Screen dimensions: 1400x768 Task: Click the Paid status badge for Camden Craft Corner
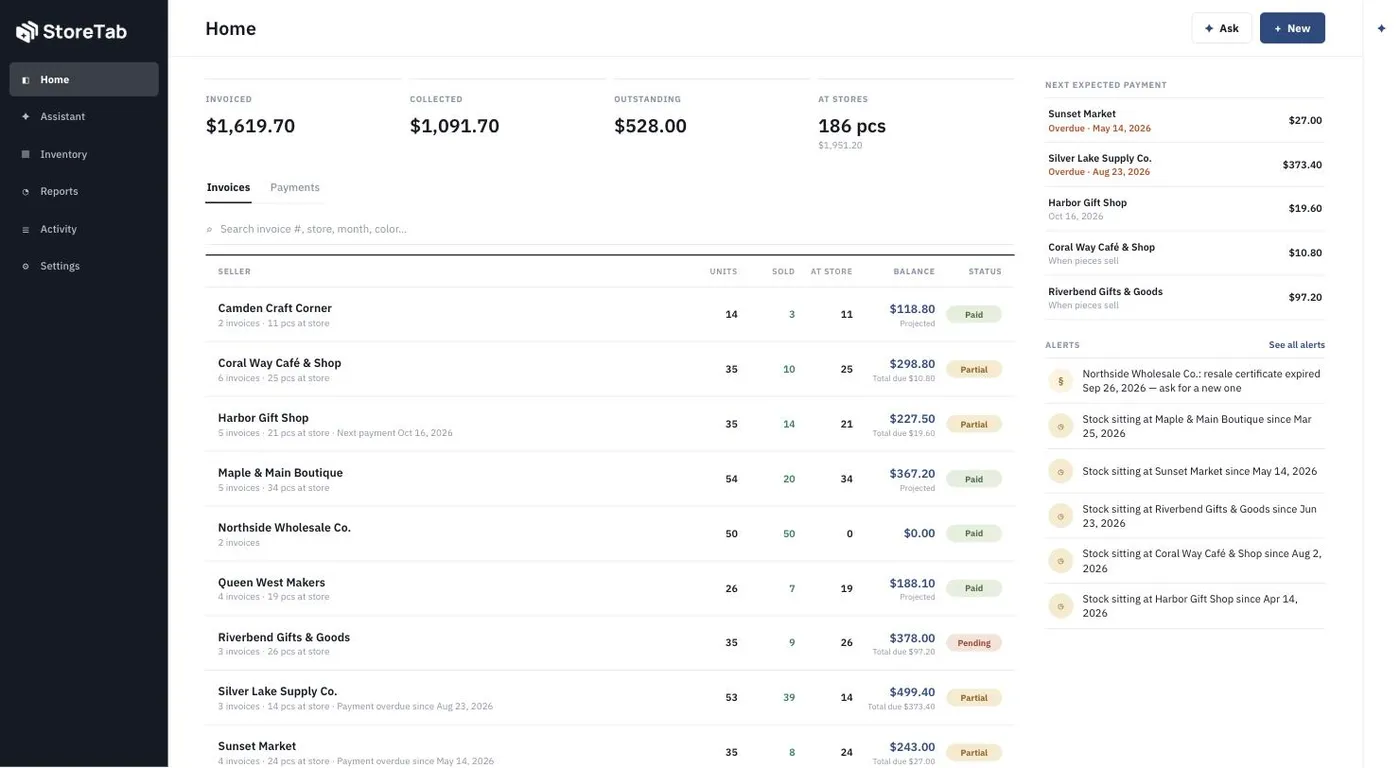pos(974,315)
